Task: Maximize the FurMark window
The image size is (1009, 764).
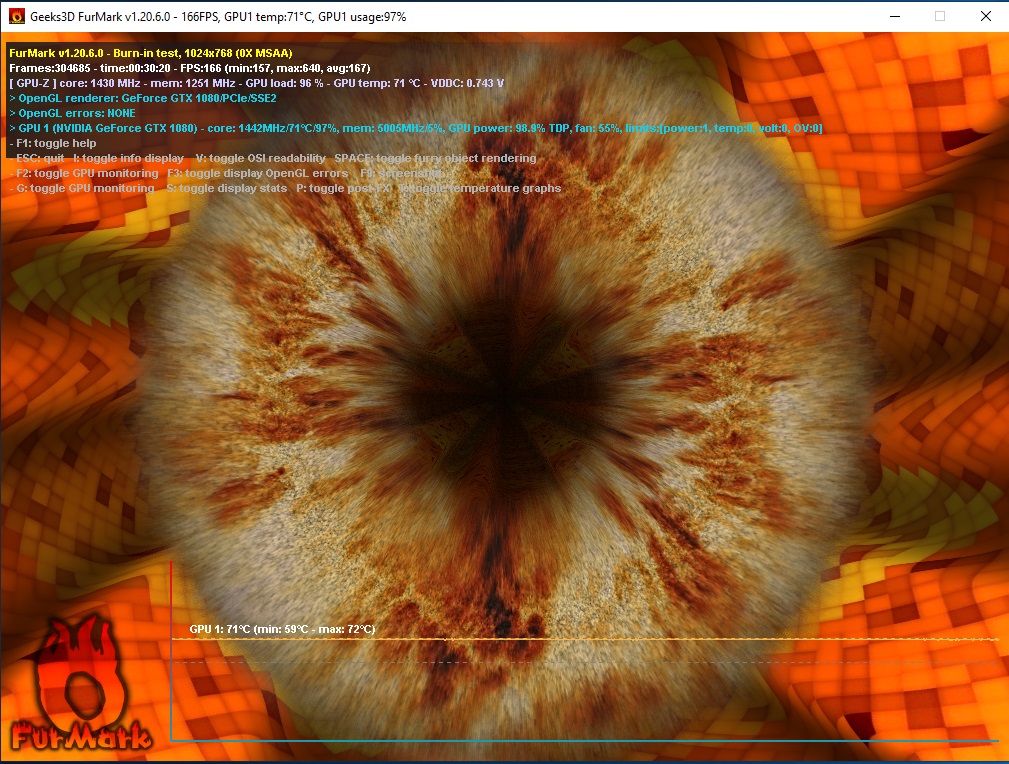Action: pos(940,17)
